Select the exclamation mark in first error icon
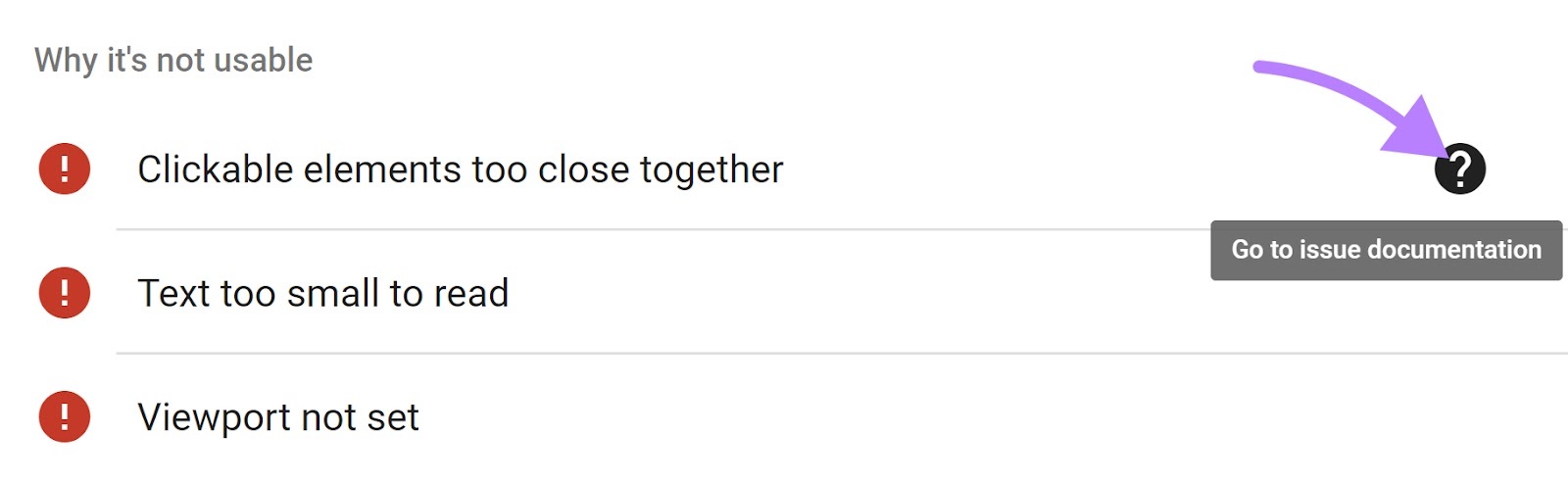This screenshot has width=1568, height=483. pyautogui.click(x=65, y=169)
